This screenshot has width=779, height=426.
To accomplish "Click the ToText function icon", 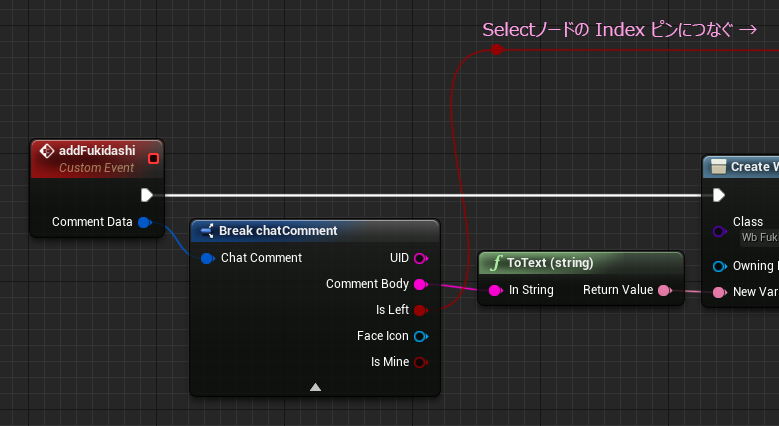I will tap(495, 262).
